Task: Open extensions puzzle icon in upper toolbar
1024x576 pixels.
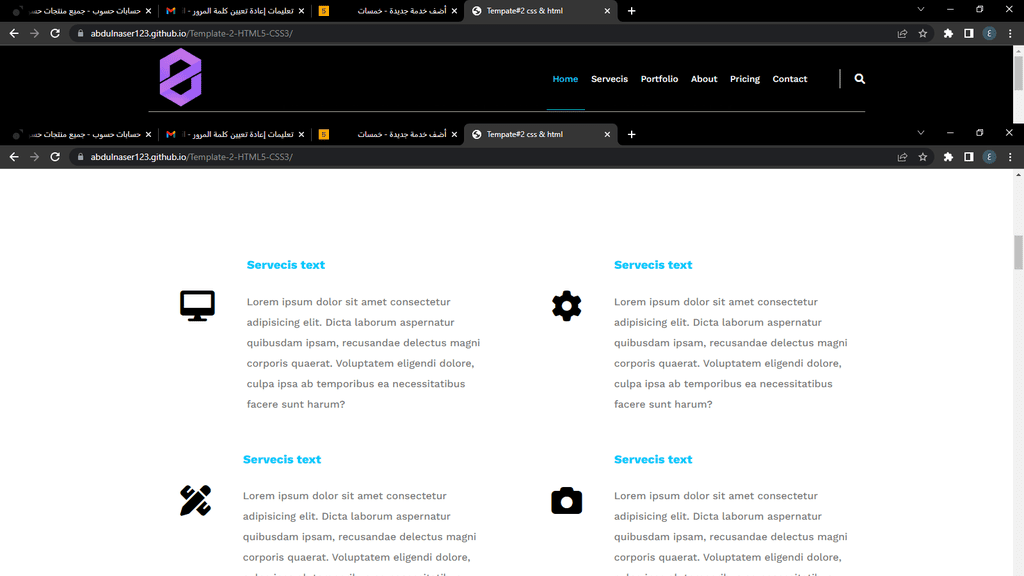Action: [948, 33]
